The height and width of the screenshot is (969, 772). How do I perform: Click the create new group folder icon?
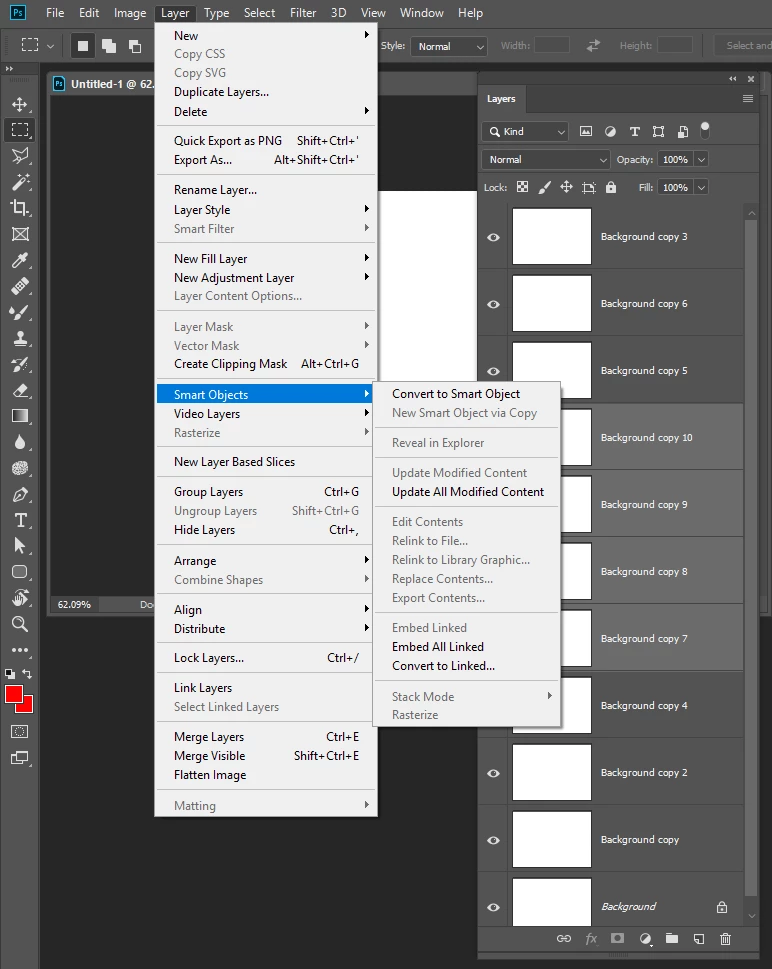coord(671,938)
